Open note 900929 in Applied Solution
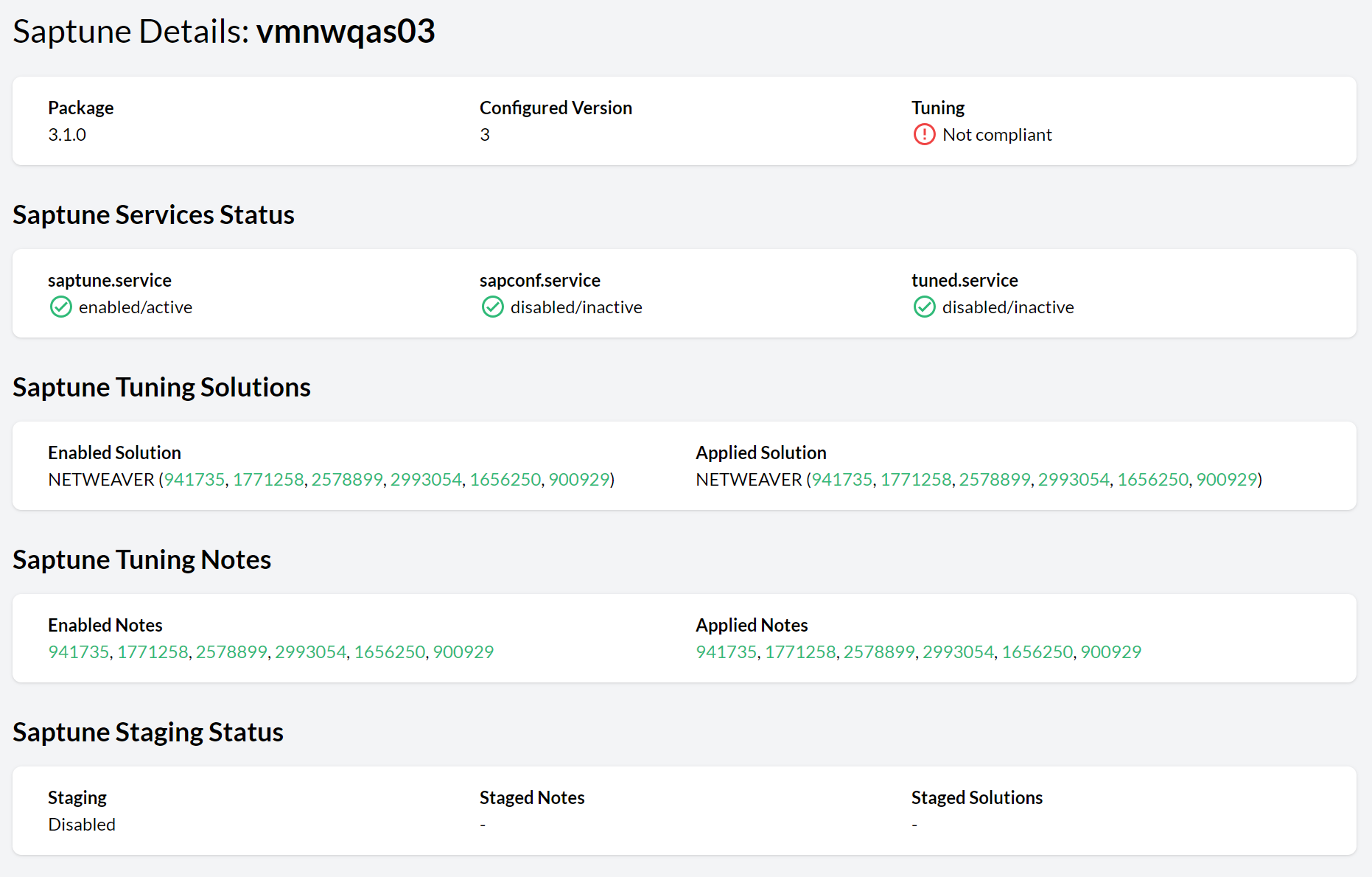The height and width of the screenshot is (877, 1372). (x=1226, y=479)
